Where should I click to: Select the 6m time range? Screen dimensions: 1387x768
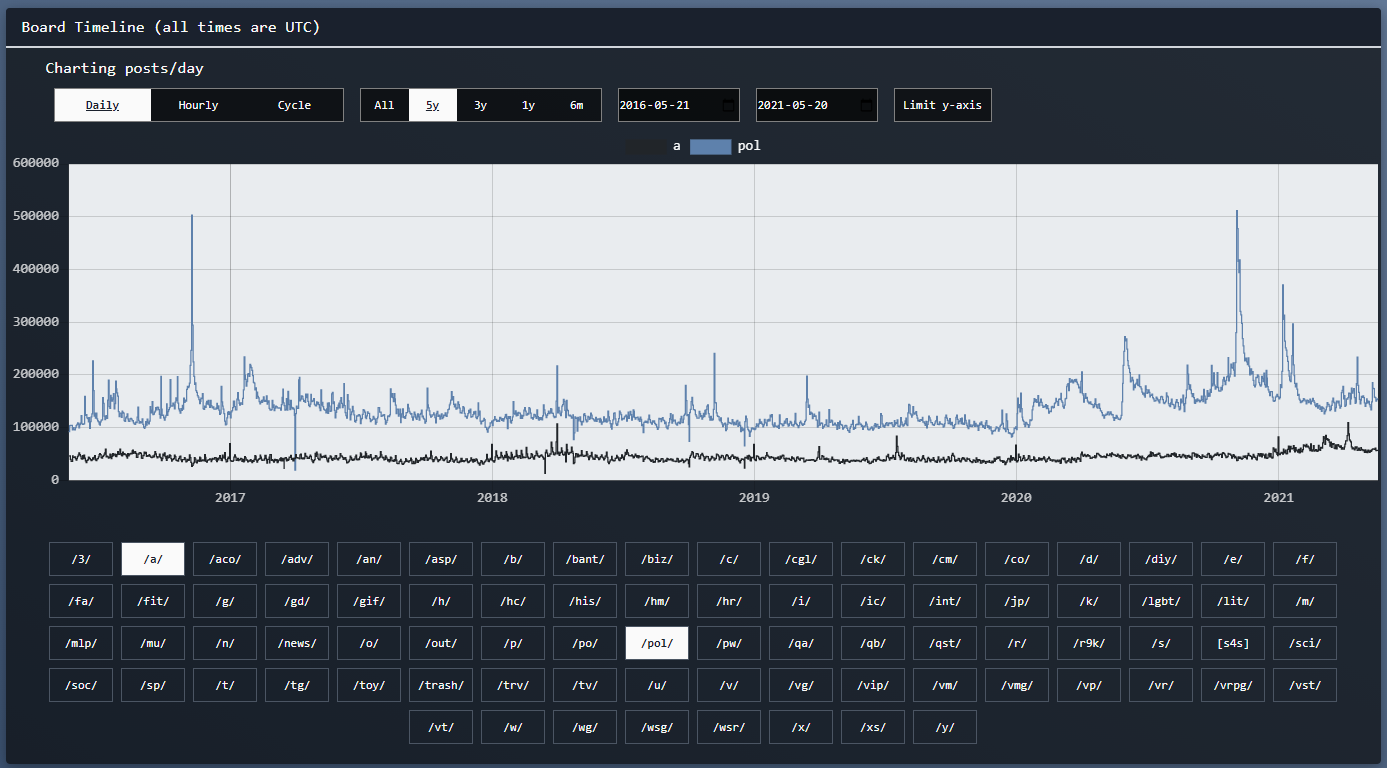click(576, 105)
